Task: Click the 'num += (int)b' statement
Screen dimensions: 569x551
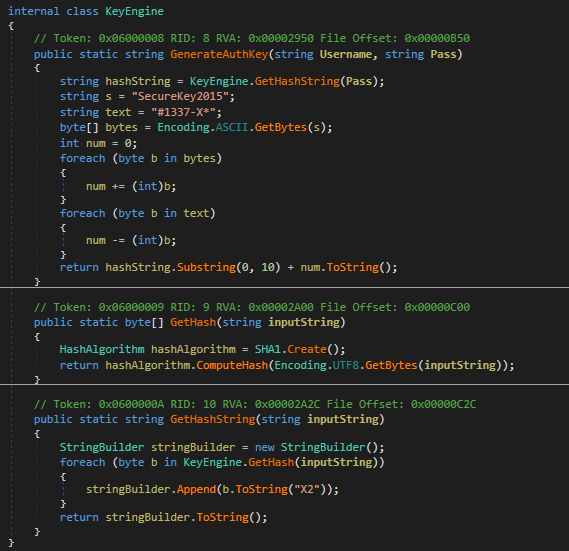Action: (131, 186)
